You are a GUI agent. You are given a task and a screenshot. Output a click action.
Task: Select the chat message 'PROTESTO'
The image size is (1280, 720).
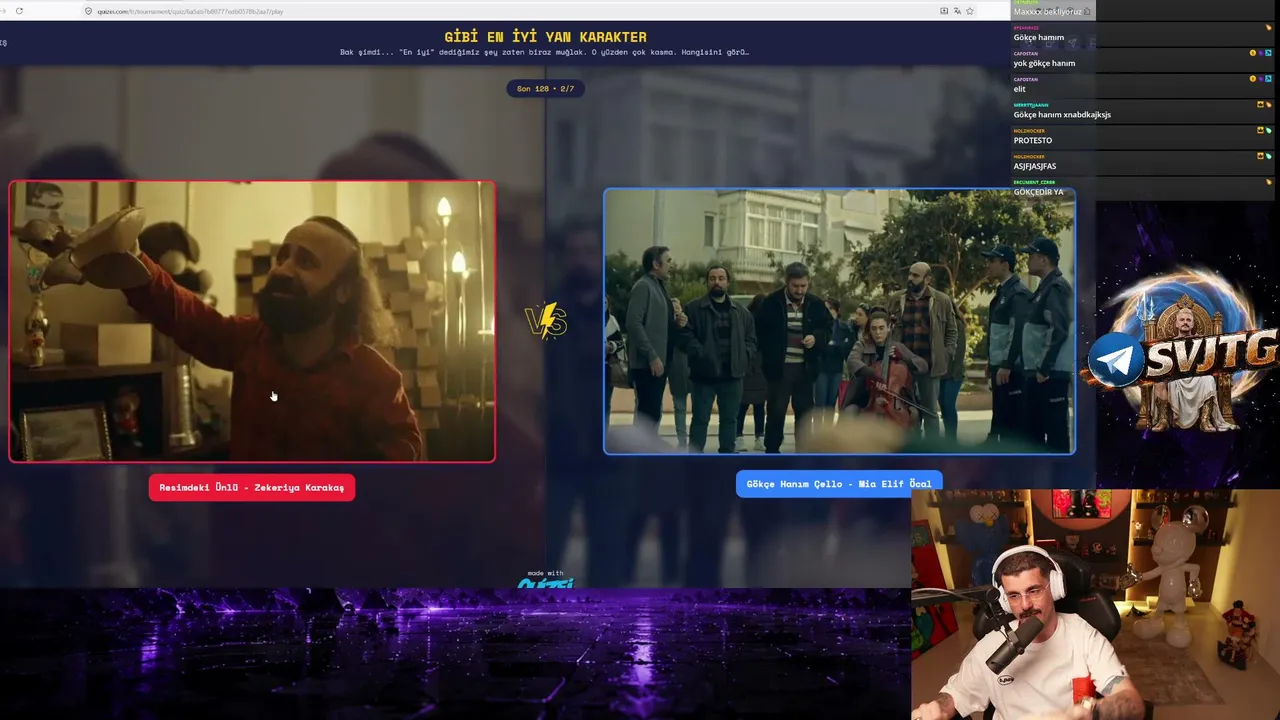pos(1033,141)
